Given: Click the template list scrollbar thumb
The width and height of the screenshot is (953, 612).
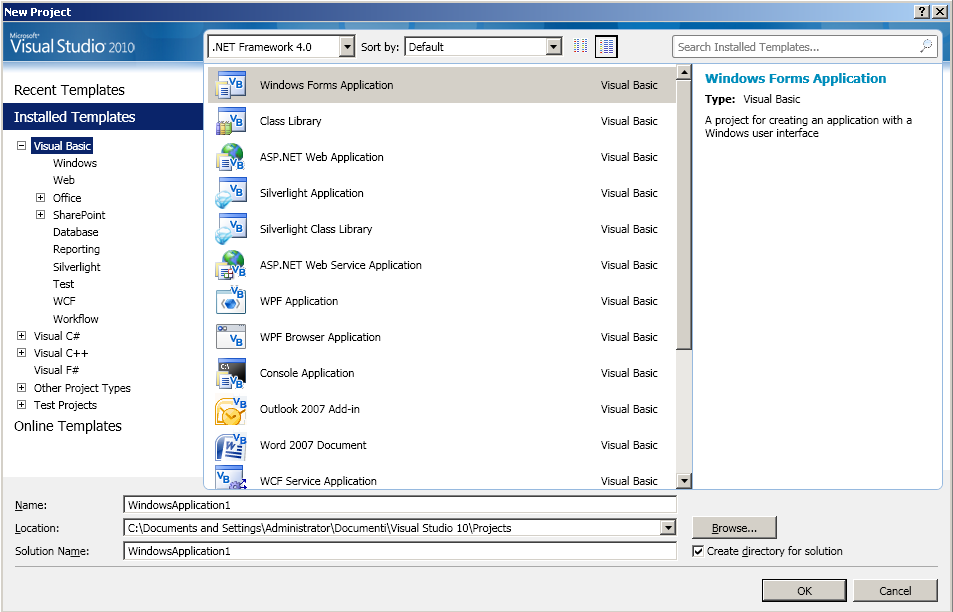Looking at the screenshot, I should [684, 215].
